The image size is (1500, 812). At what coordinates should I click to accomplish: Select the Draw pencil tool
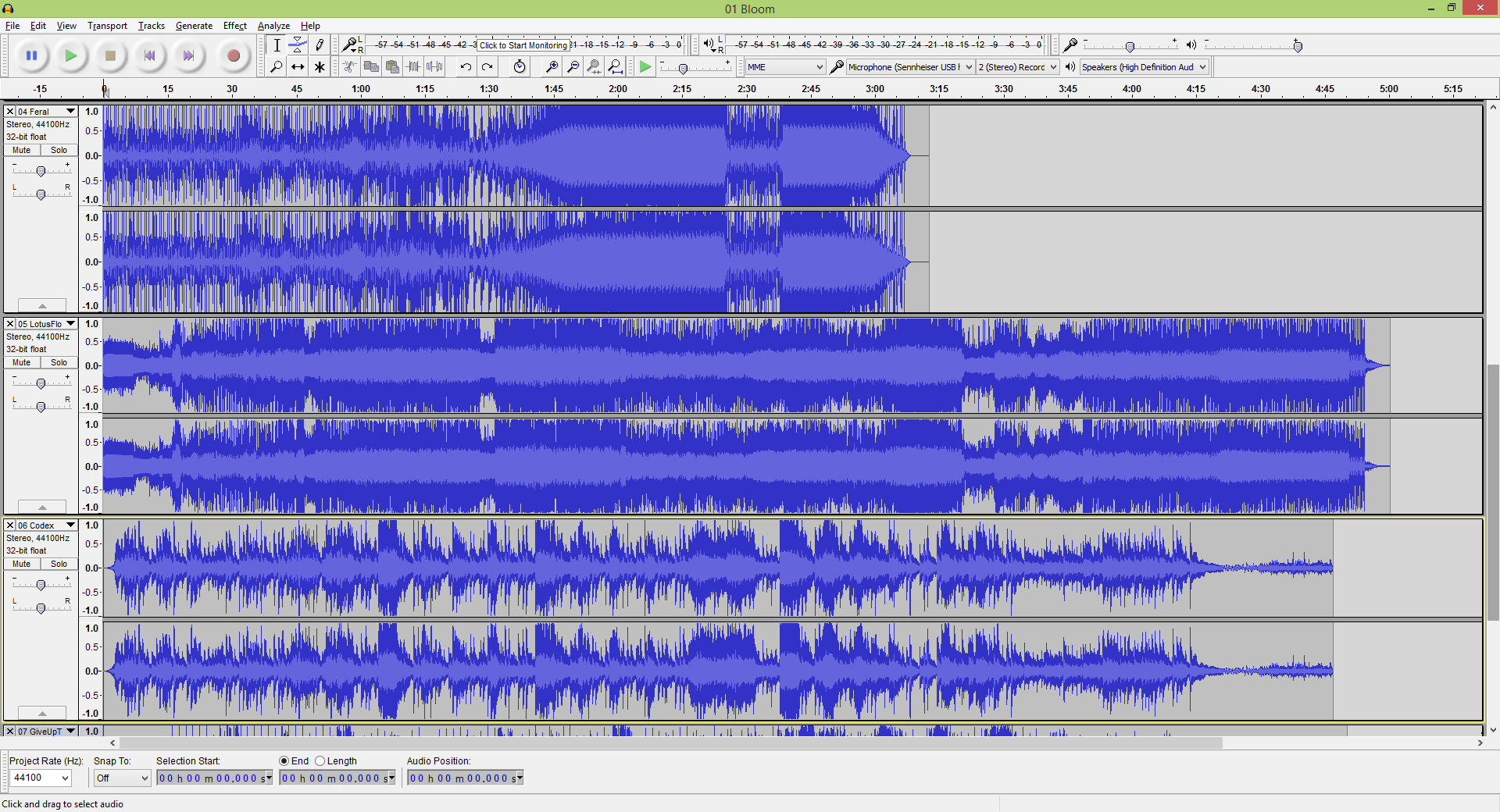pos(319,45)
